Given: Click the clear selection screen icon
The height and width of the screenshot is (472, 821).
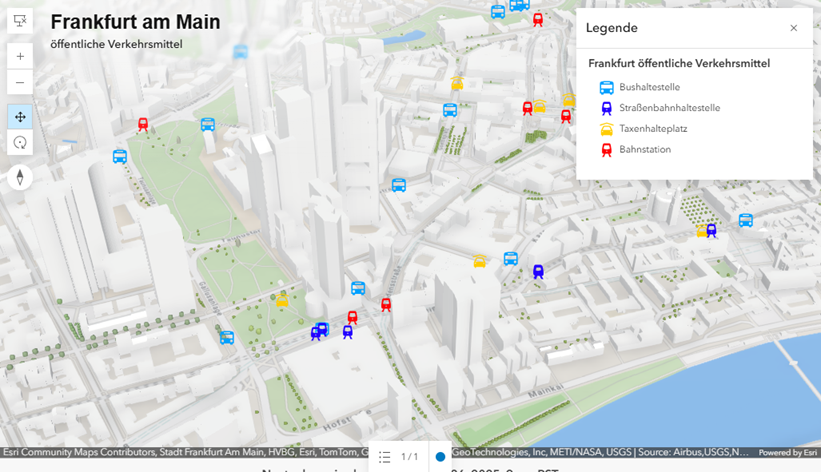Looking at the screenshot, I should [20, 21].
